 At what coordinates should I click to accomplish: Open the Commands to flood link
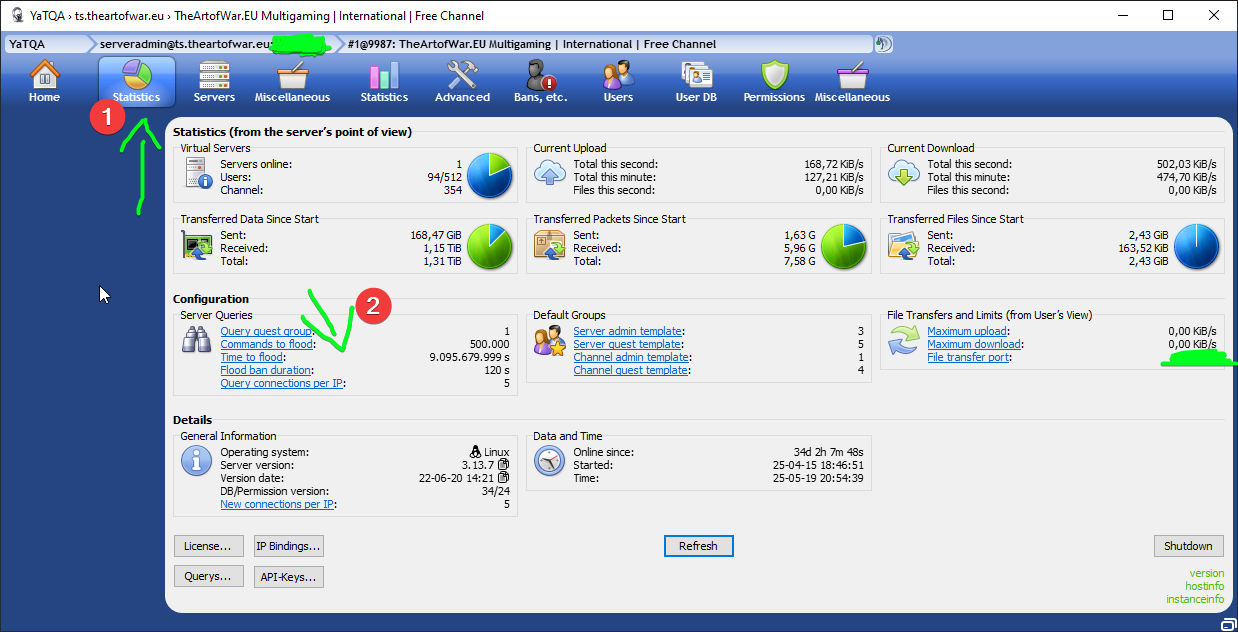point(267,344)
